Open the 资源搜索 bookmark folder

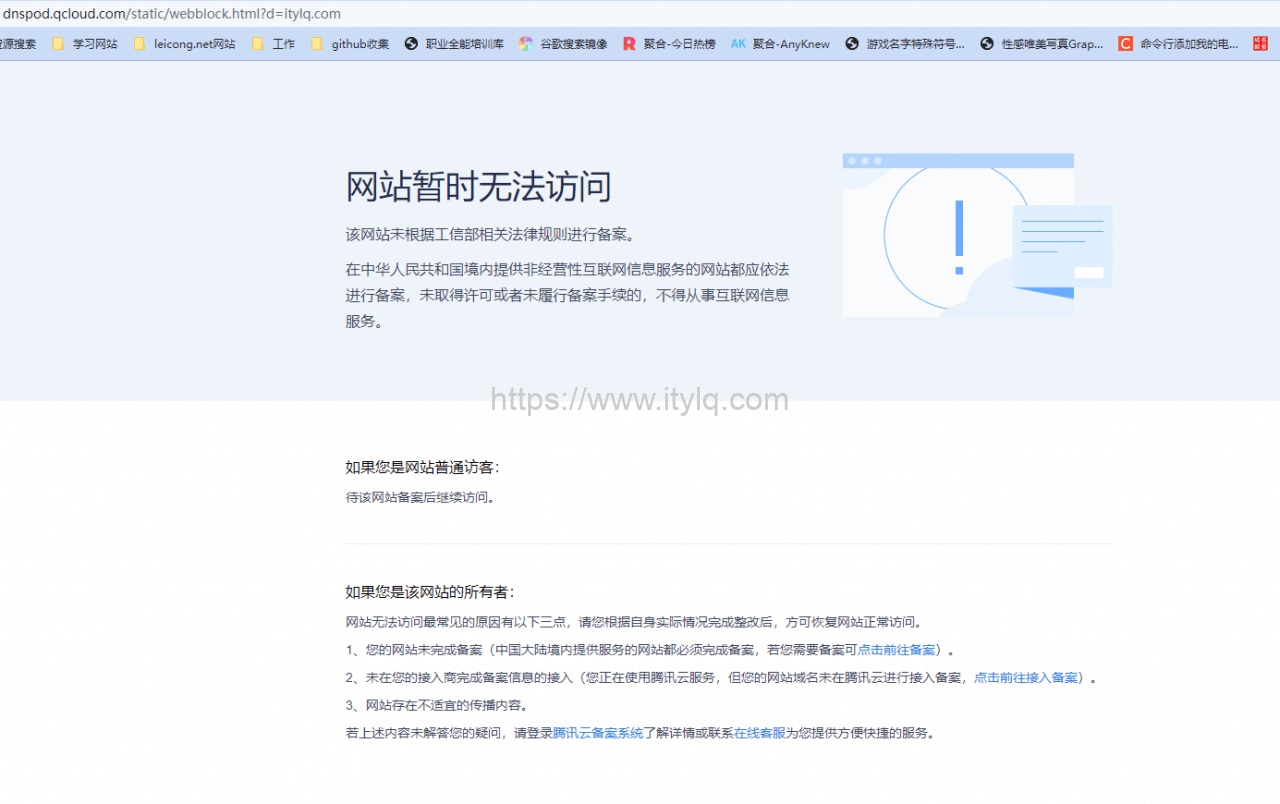tap(18, 43)
